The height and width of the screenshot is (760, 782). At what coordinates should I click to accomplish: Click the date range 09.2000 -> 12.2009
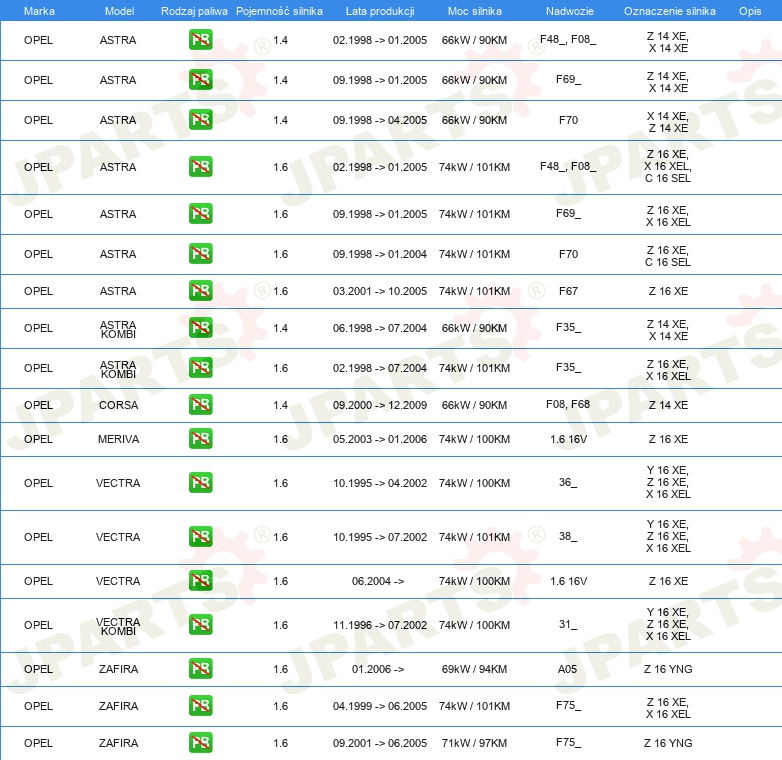pos(380,405)
